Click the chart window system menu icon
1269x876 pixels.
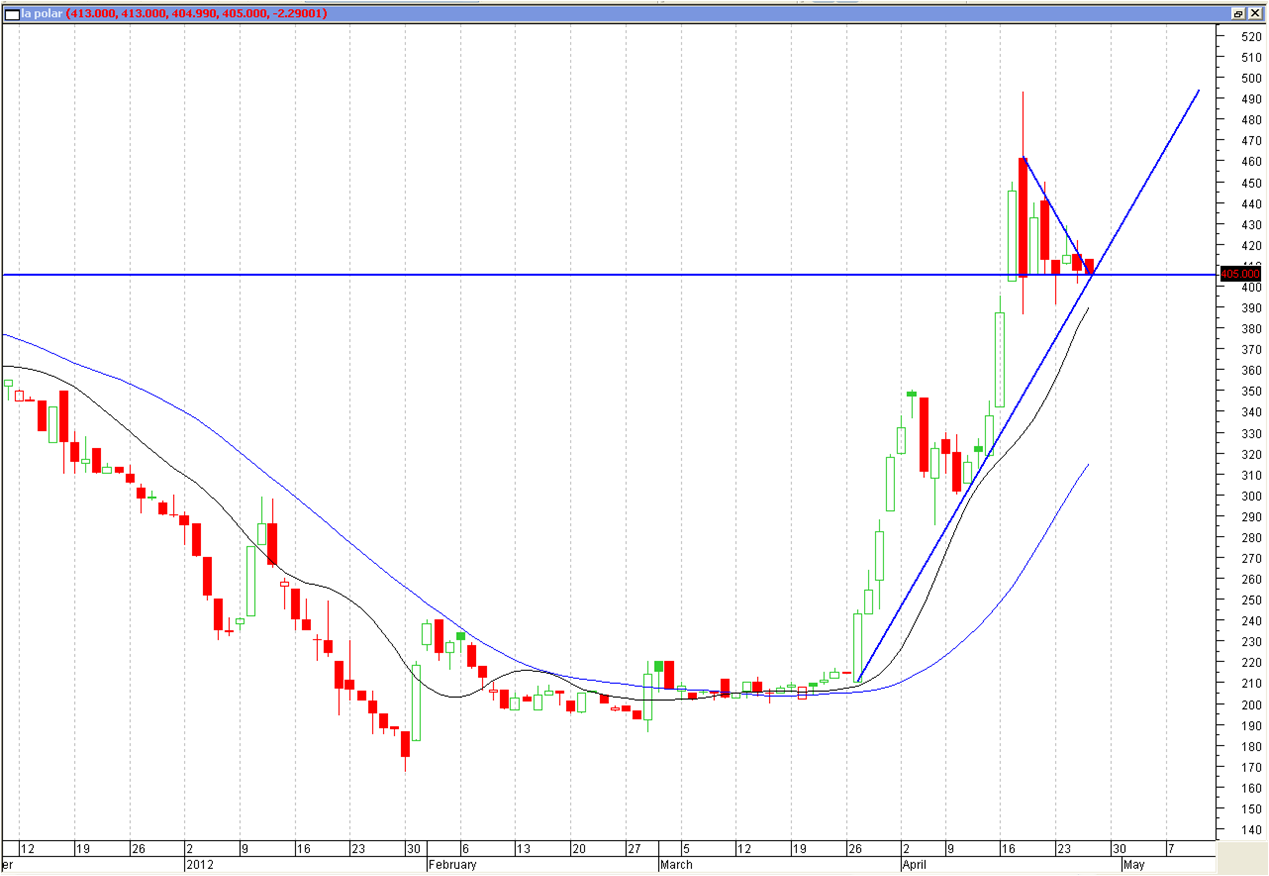12,14
